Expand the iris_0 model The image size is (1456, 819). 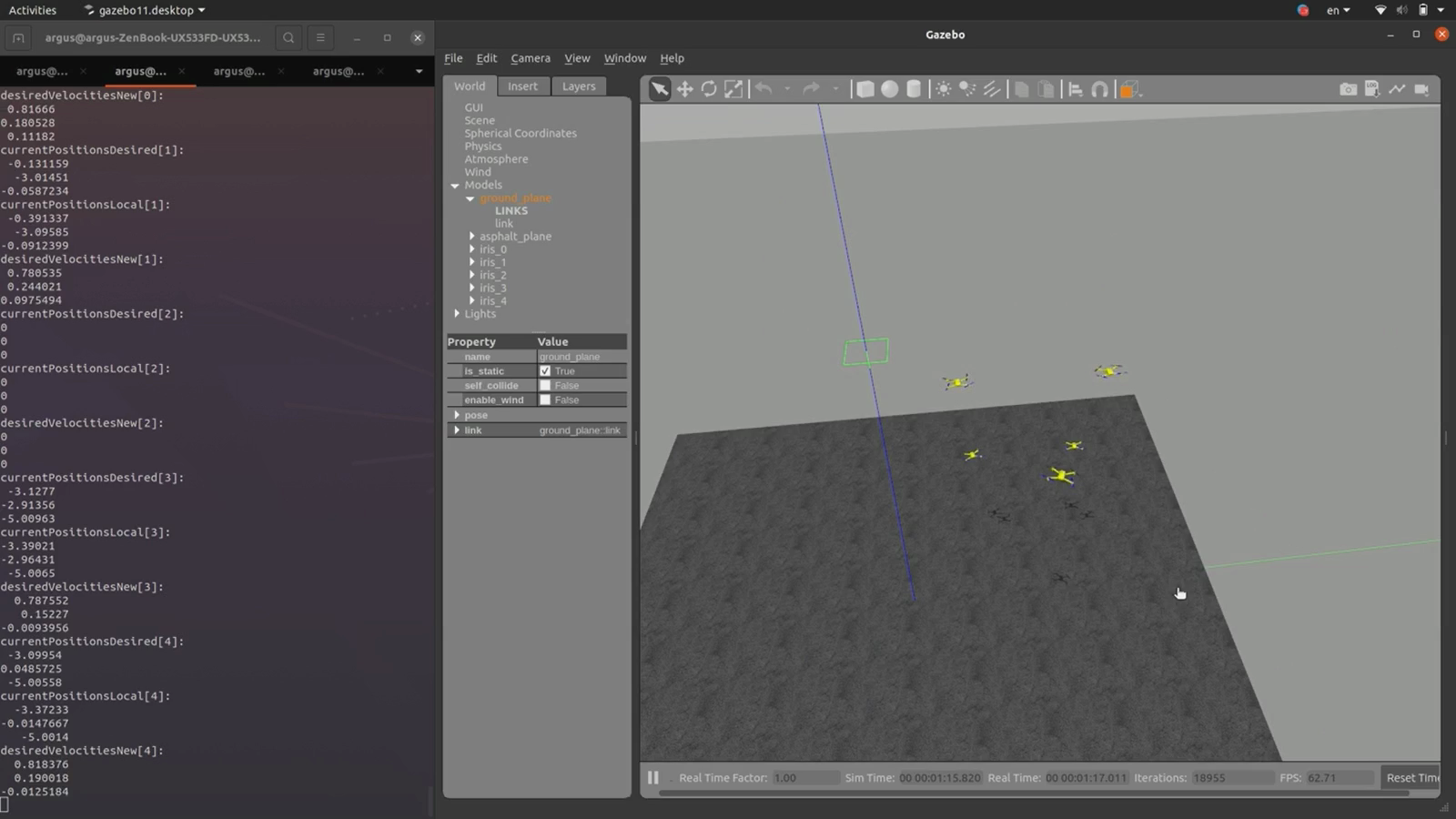(x=472, y=249)
